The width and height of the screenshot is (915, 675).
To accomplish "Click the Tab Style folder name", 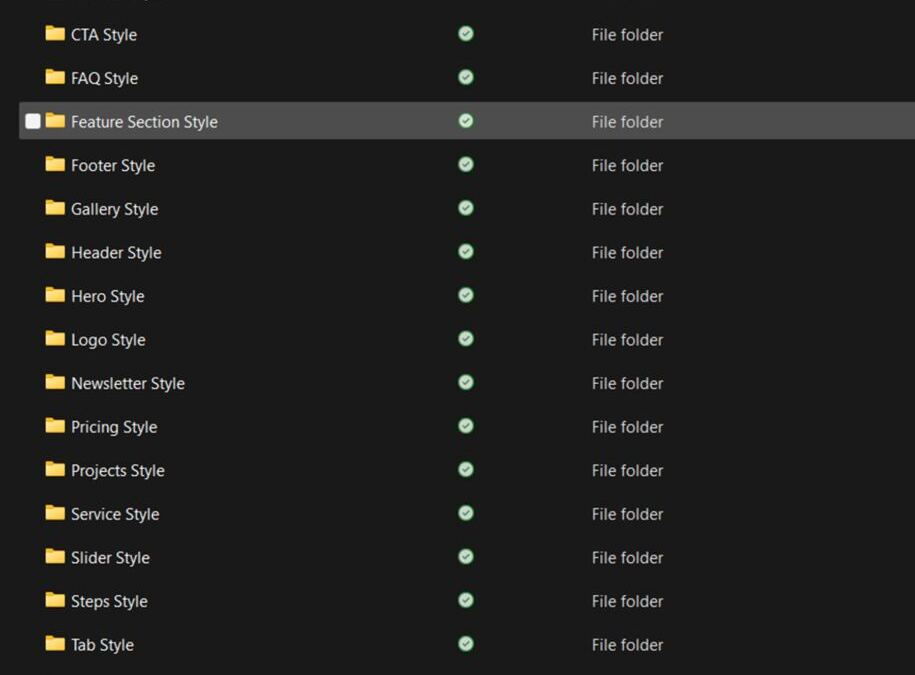I will 102,645.
